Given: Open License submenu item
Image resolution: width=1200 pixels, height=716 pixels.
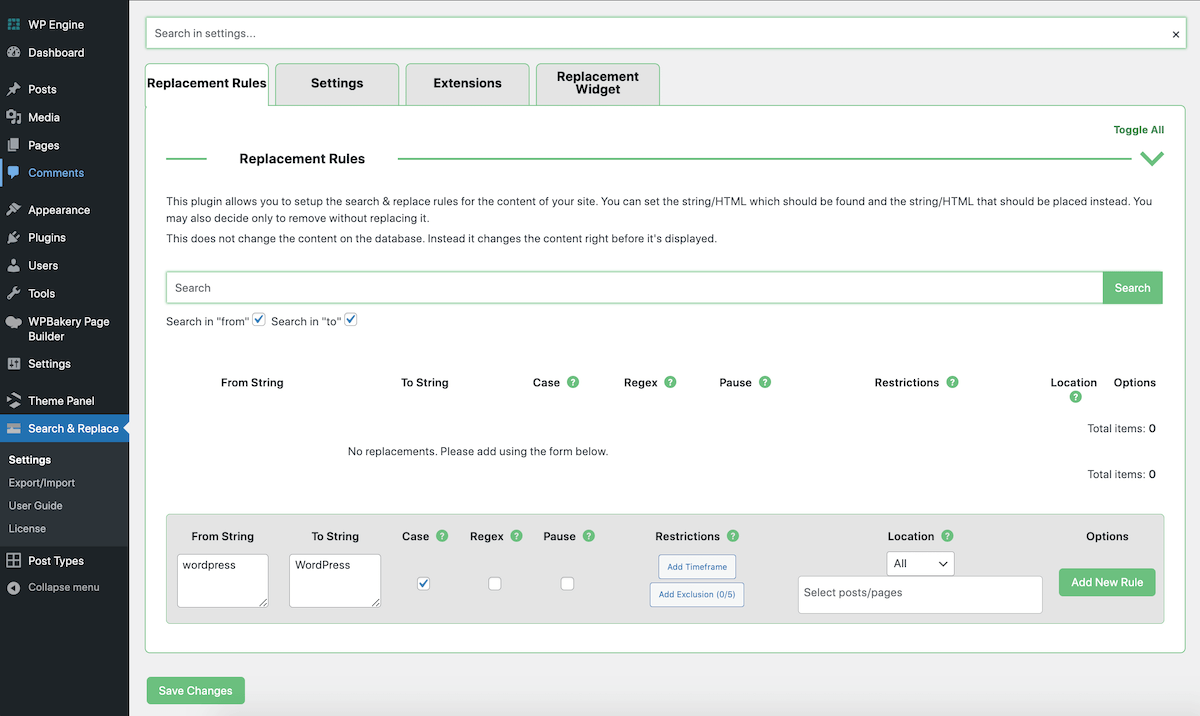Looking at the screenshot, I should tap(27, 529).
